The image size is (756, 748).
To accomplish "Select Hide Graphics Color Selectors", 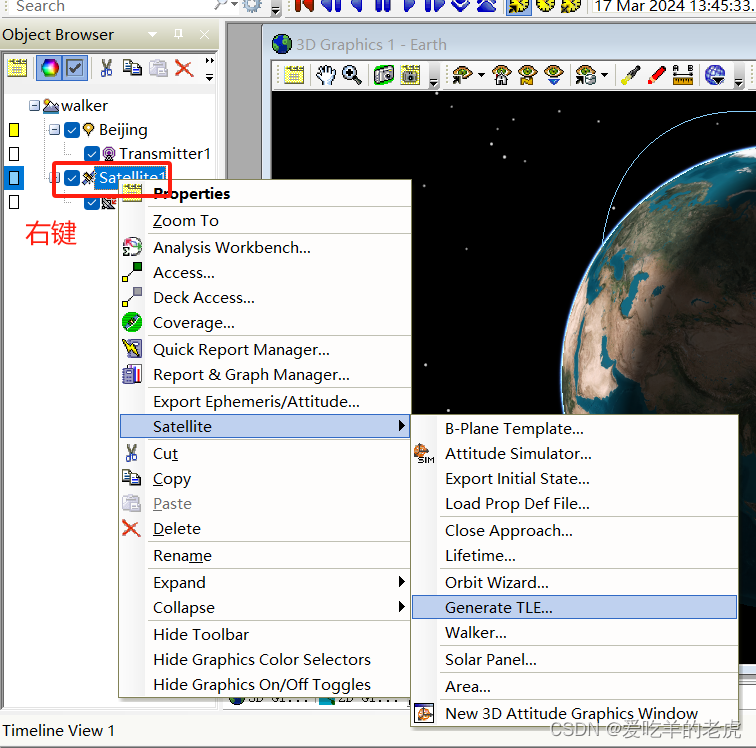I will tap(265, 659).
